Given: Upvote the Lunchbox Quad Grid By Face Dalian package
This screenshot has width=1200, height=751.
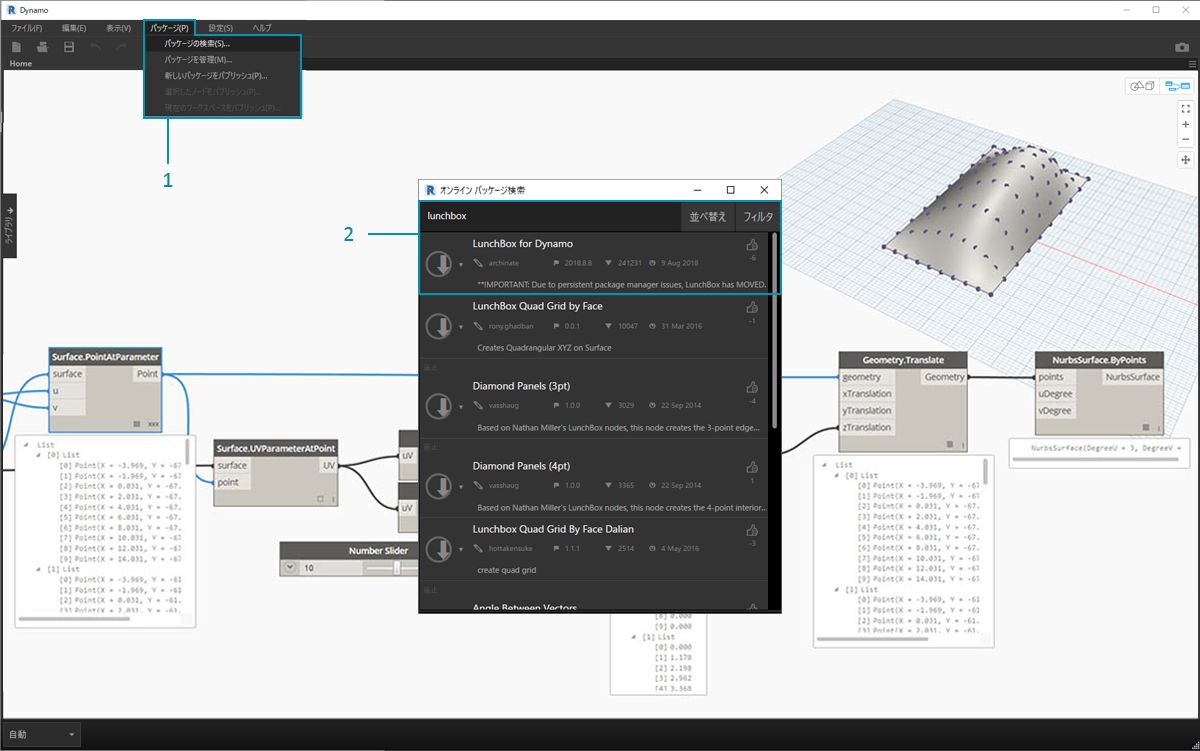Looking at the screenshot, I should 752,530.
